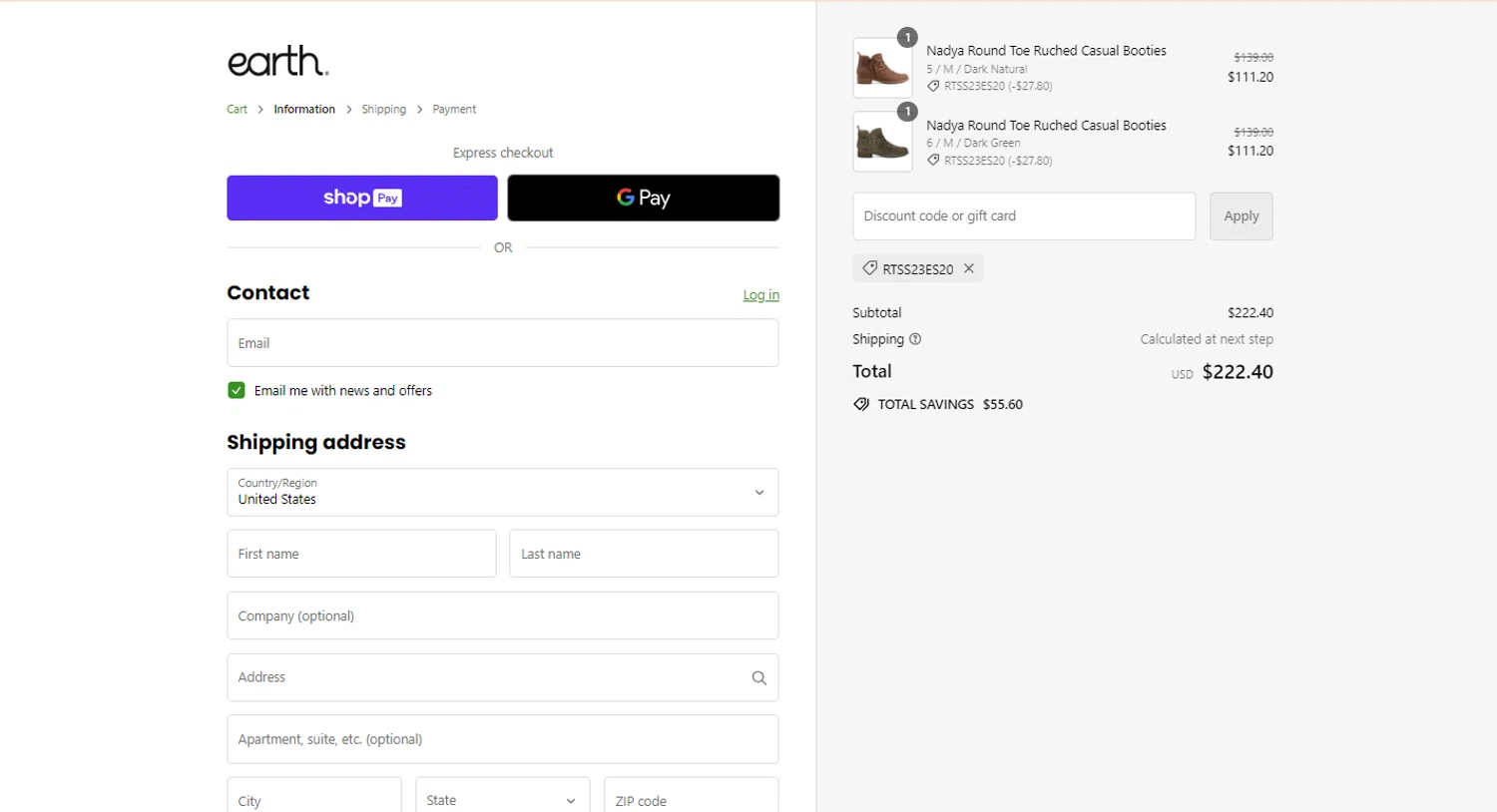Click discount tag icon under Dark Natural item
The width and height of the screenshot is (1497, 812).
933,86
